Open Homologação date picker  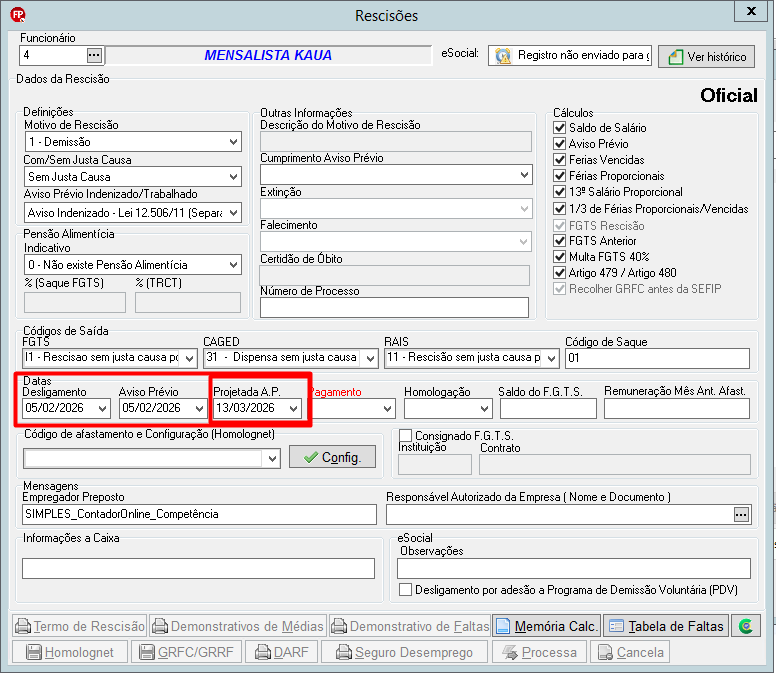click(484, 409)
